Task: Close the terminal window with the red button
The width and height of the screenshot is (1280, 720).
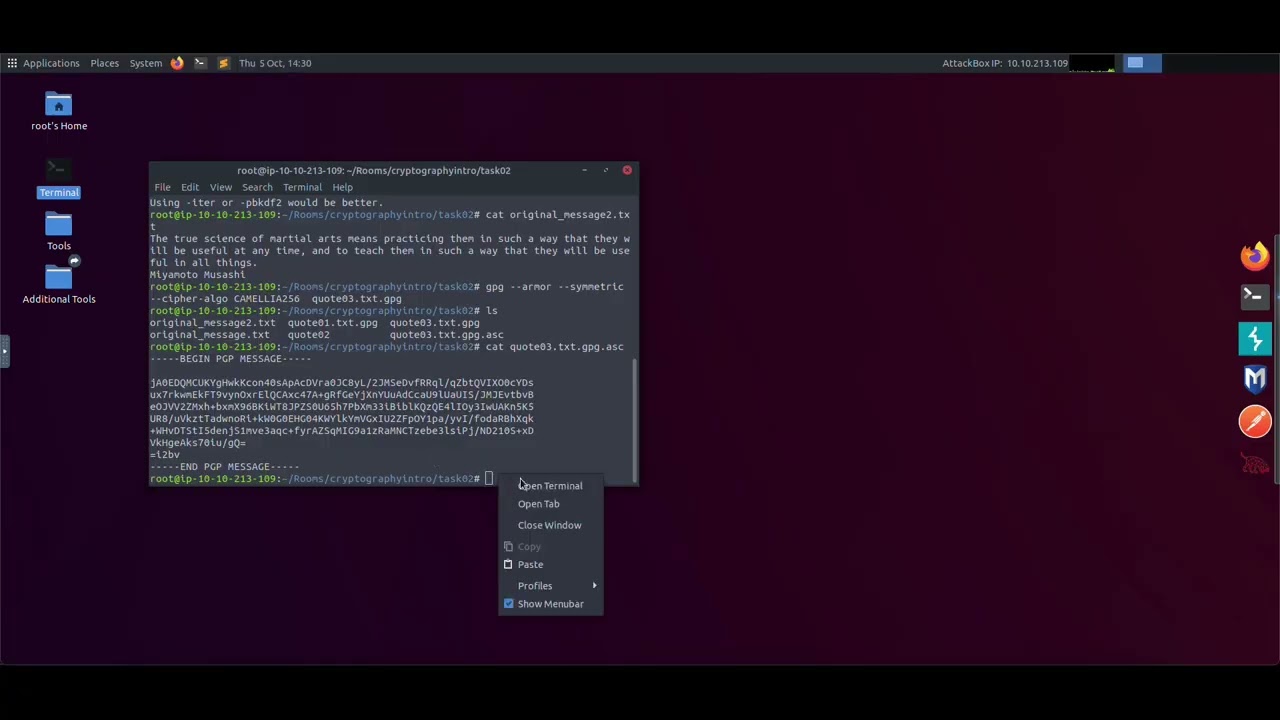Action: click(x=627, y=170)
